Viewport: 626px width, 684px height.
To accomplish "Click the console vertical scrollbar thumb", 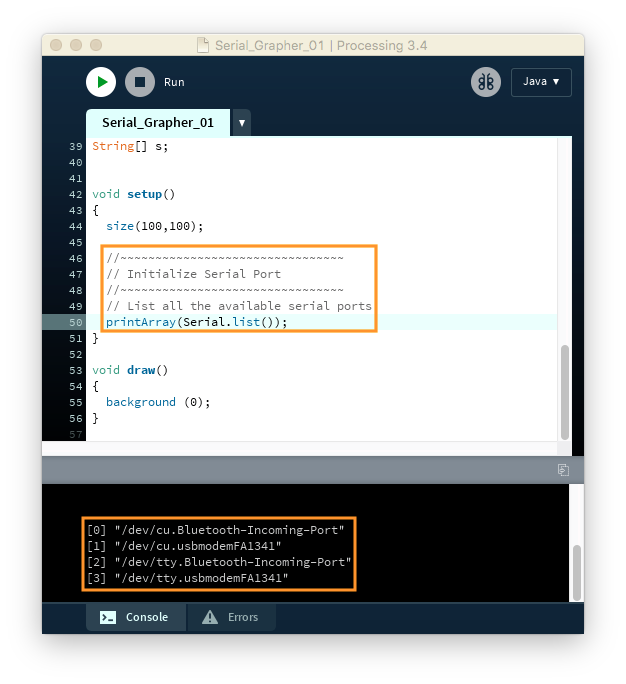I will tap(577, 572).
